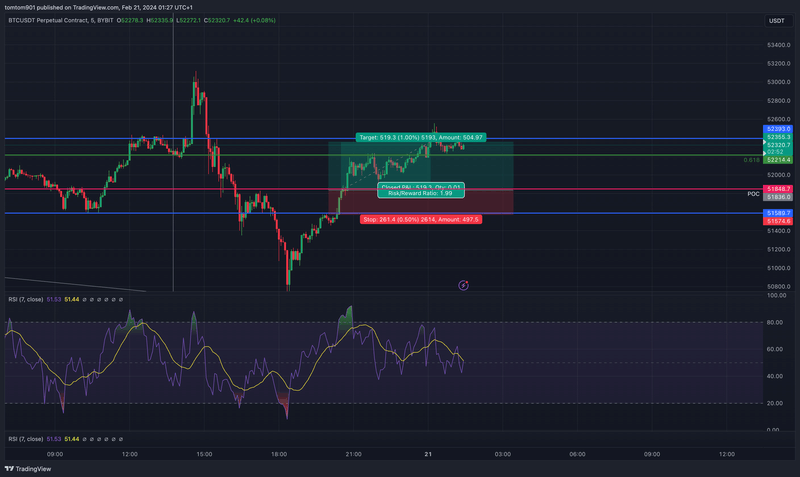Click the TradingView logo at bottom left

coord(28,469)
